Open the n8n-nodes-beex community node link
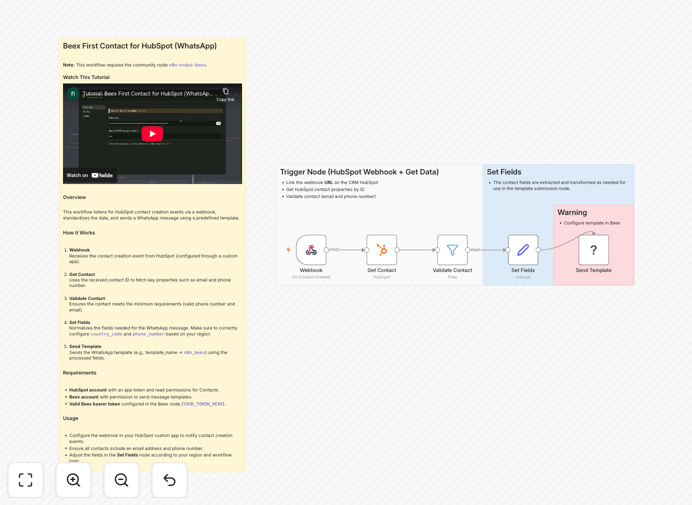The width and height of the screenshot is (692, 505). (188, 65)
